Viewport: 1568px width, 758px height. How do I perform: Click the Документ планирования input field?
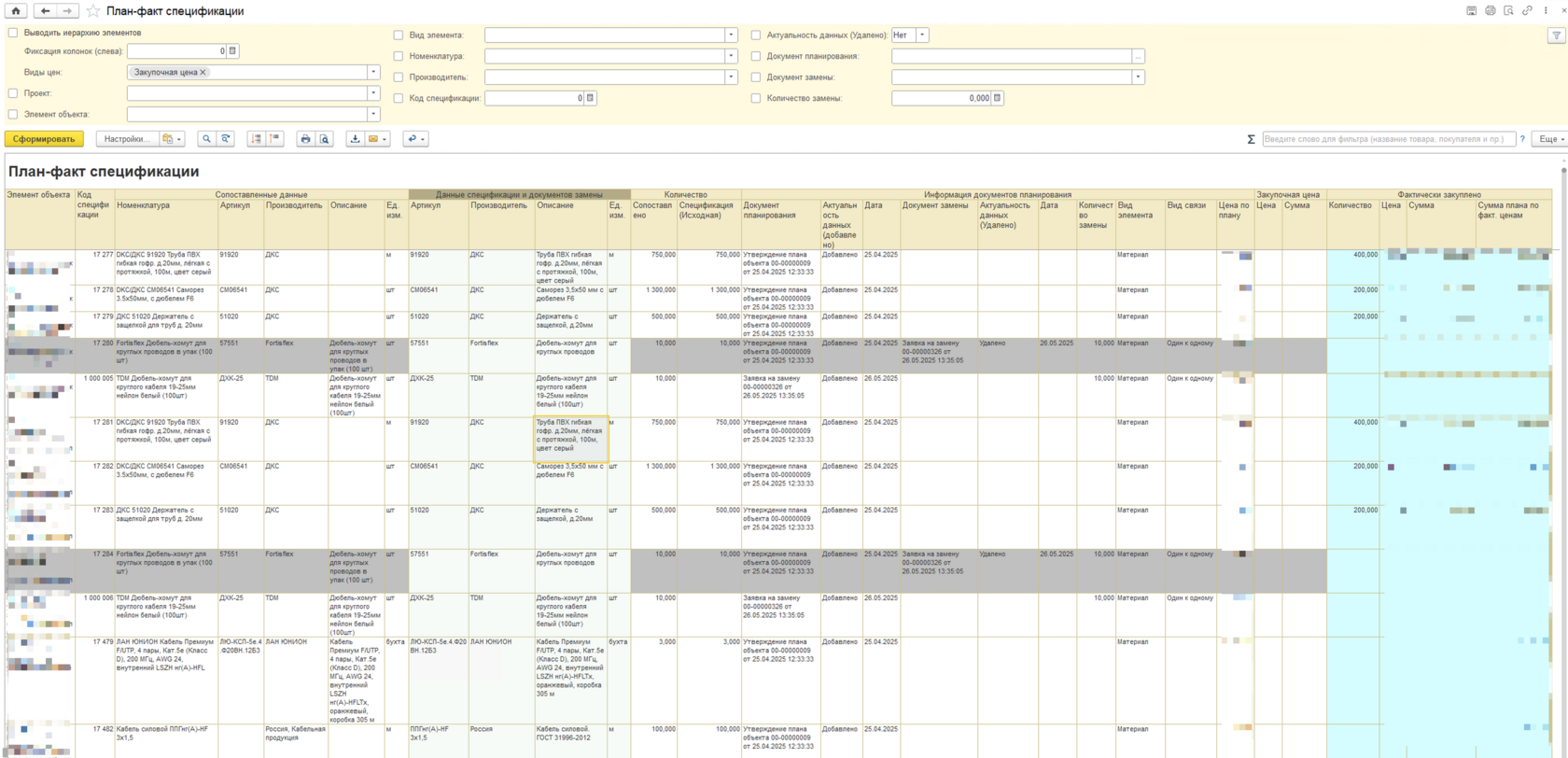(x=1012, y=56)
